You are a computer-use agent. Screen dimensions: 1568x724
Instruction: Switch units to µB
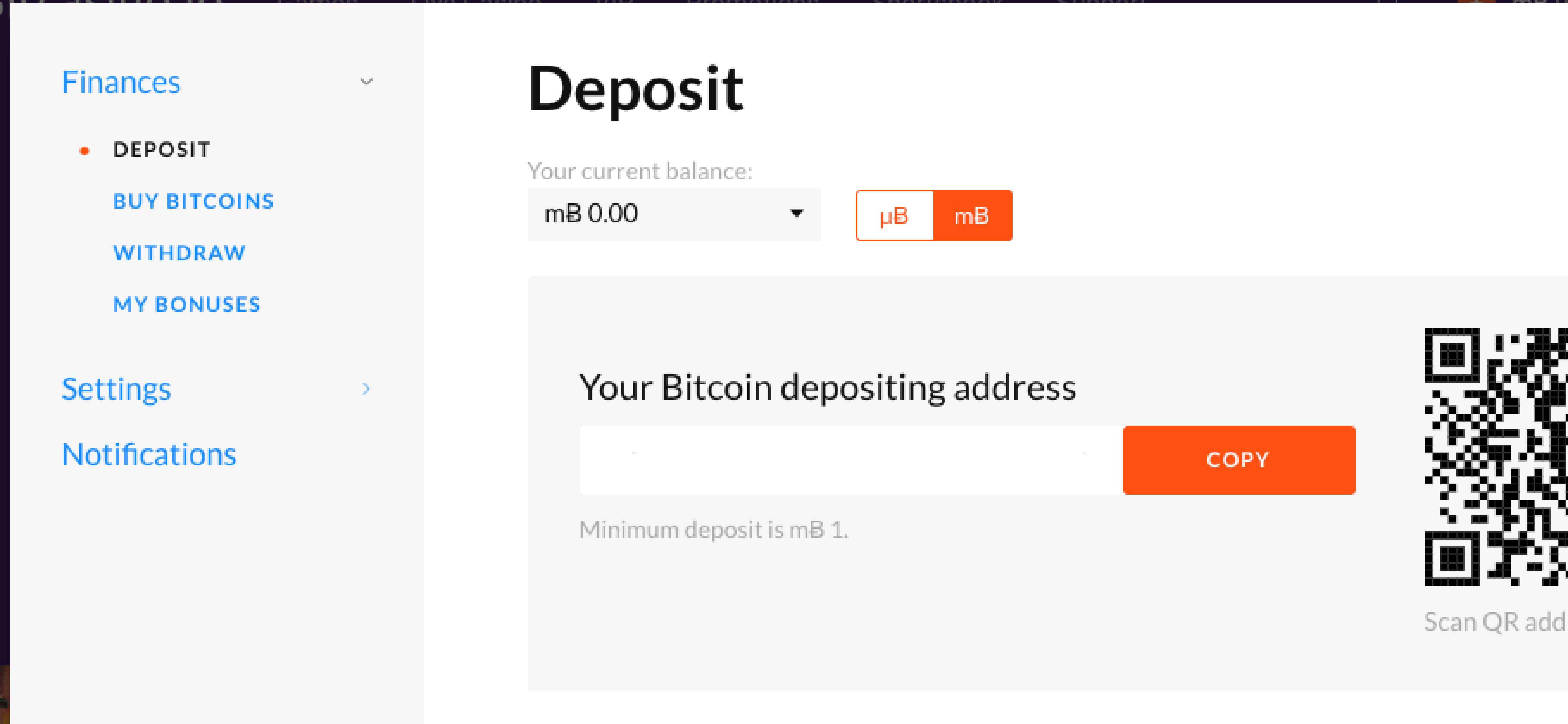[x=894, y=215]
